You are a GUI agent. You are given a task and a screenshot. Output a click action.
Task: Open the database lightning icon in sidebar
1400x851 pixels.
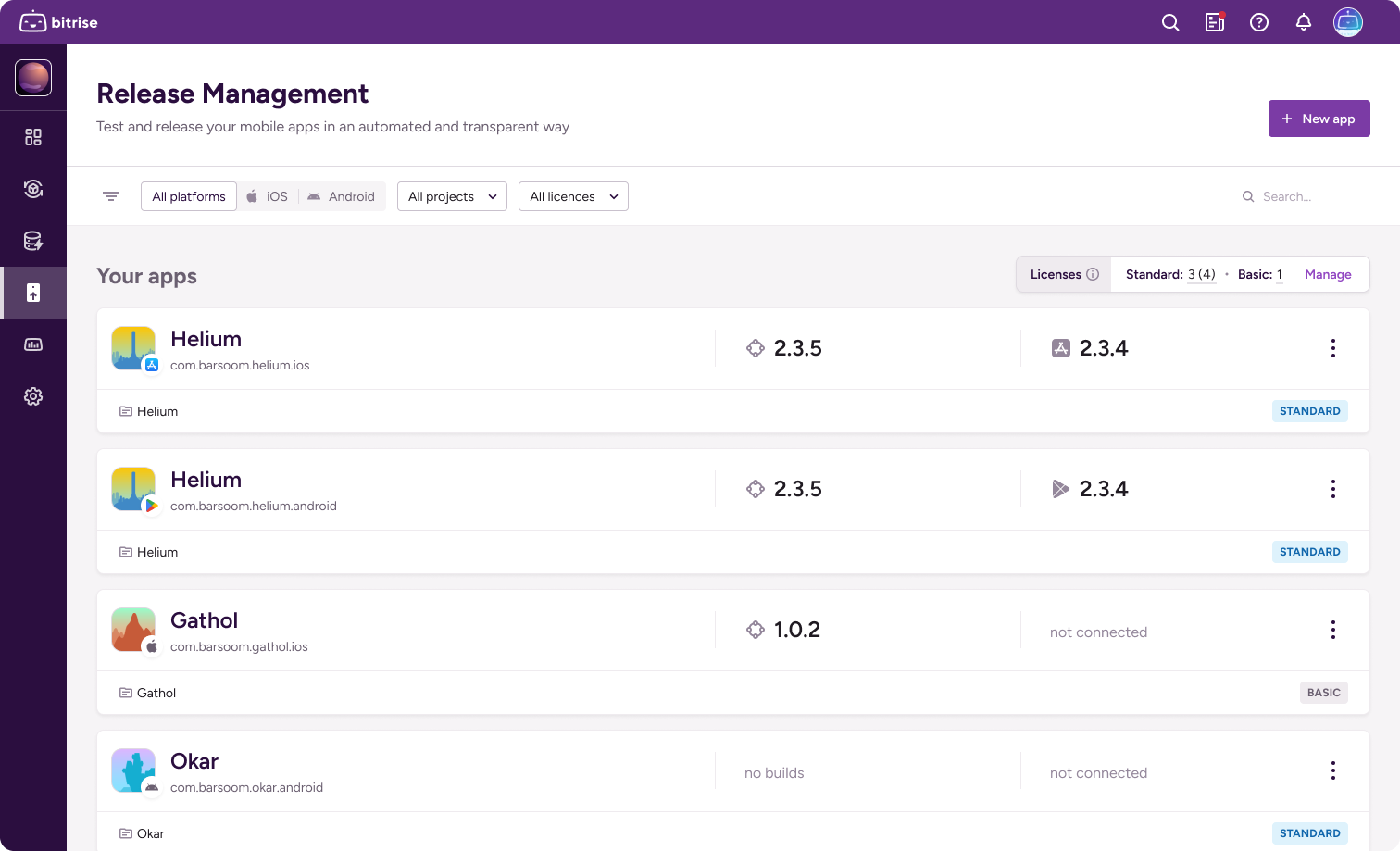[33, 241]
